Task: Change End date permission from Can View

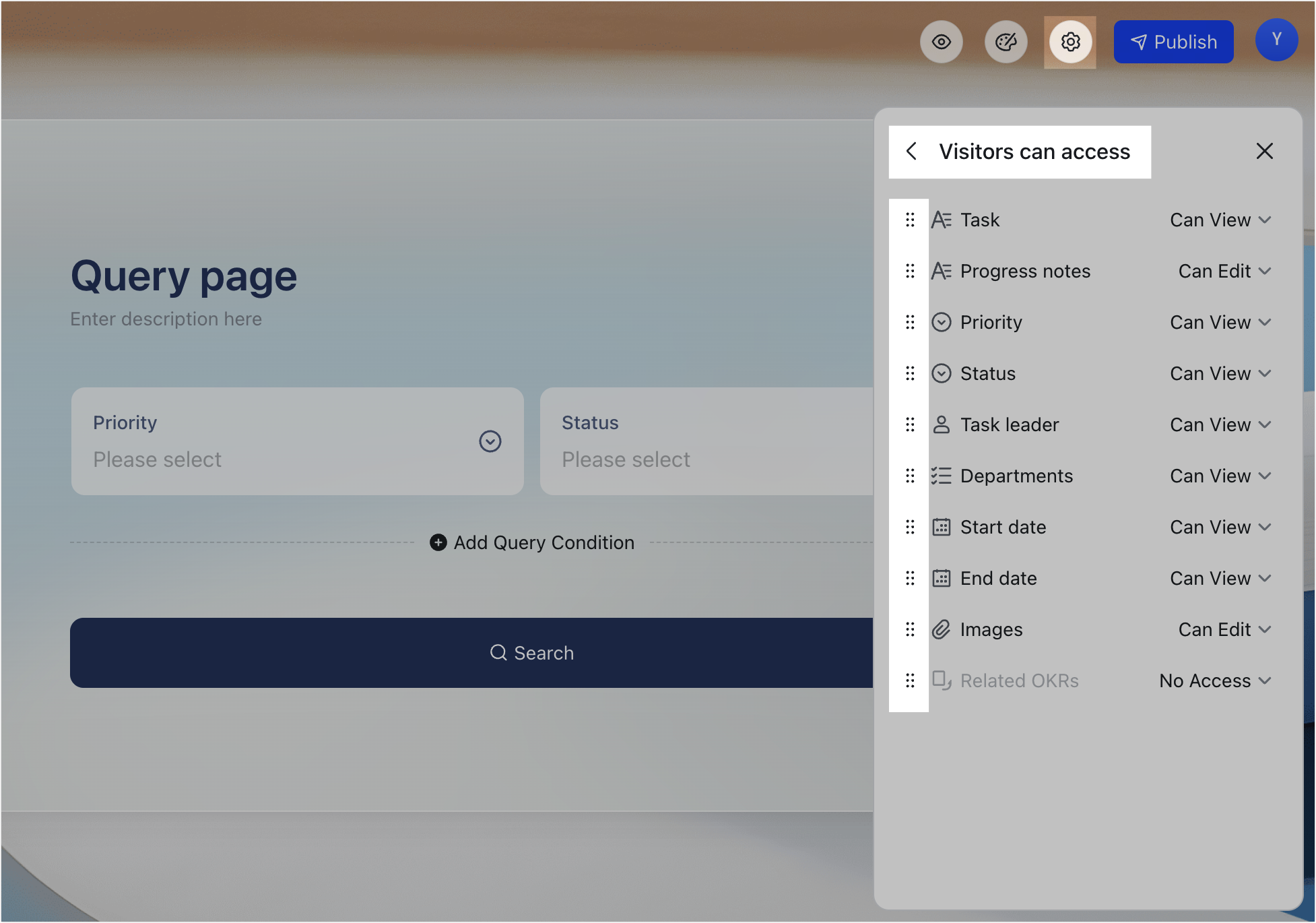Action: [1220, 578]
